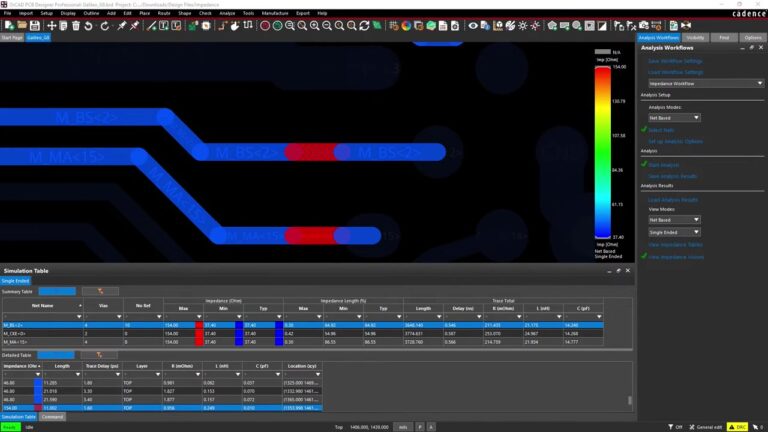Click the camera snapshot toolbar icon

(644, 25)
